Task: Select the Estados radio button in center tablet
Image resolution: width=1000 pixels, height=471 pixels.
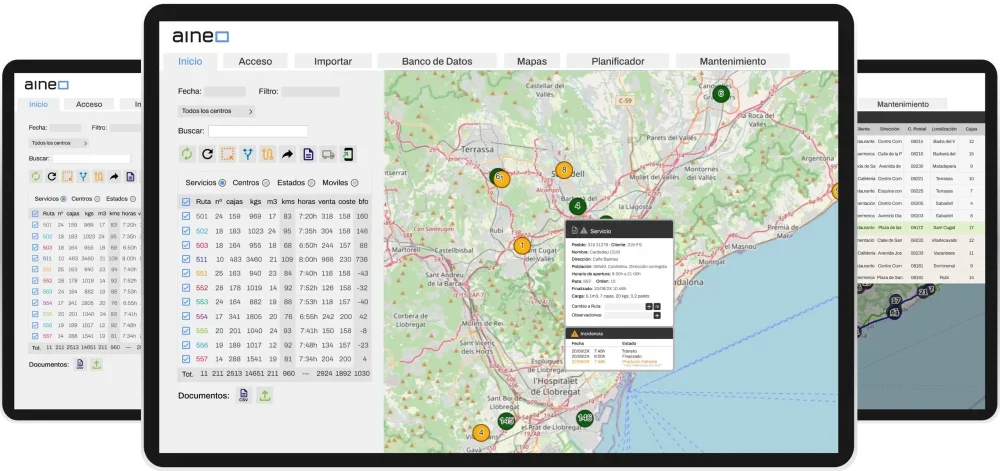Action: (311, 183)
